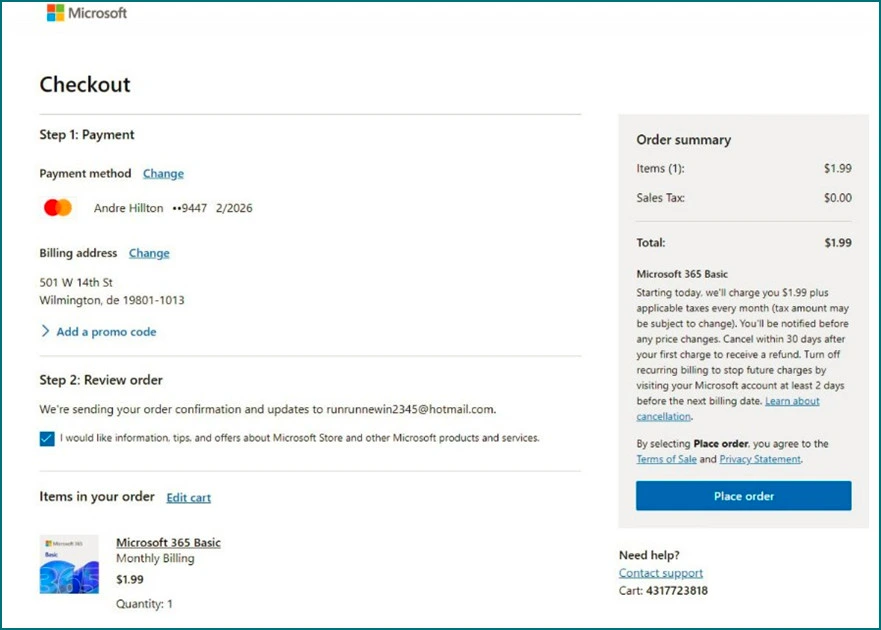Expand the Add a promo code section

coord(99,332)
